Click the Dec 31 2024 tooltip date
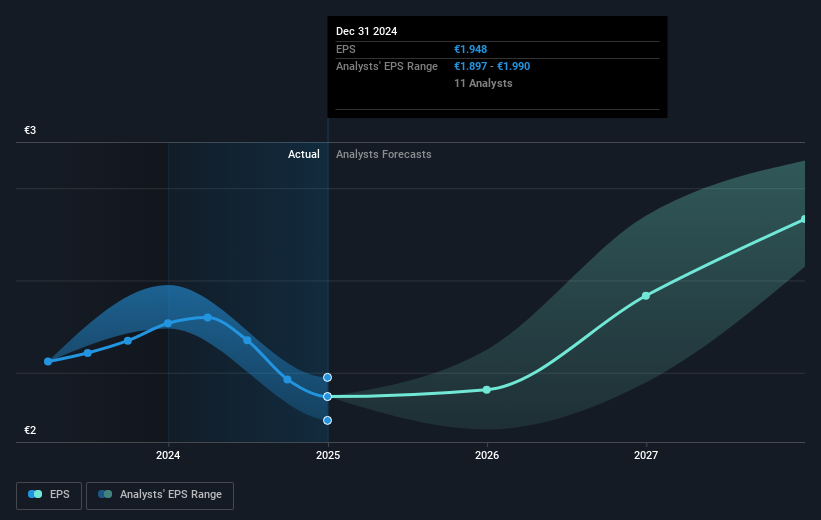This screenshot has height=520, width=821. pos(367,31)
